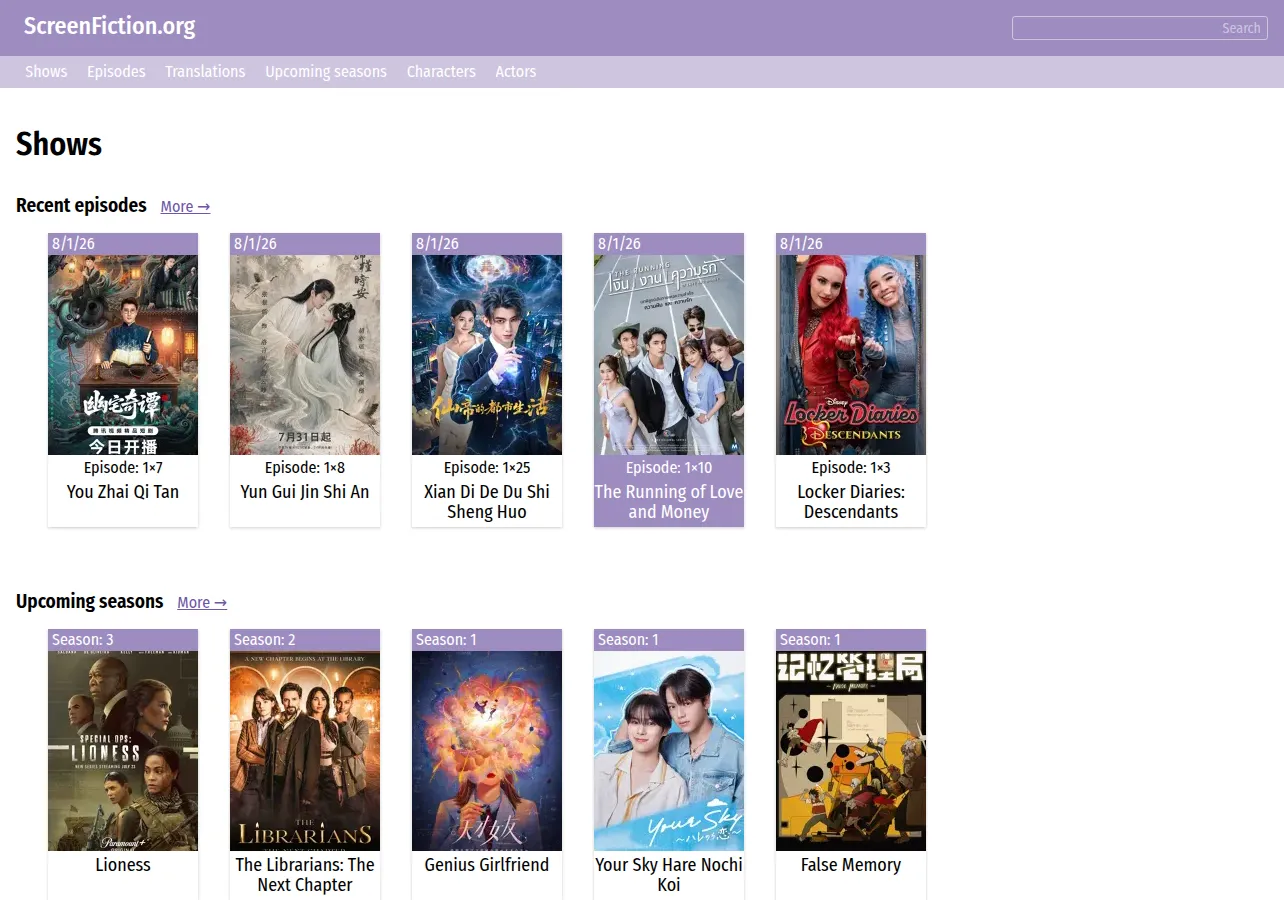
Task: Click the Episode: 1×25 label
Action: (487, 468)
